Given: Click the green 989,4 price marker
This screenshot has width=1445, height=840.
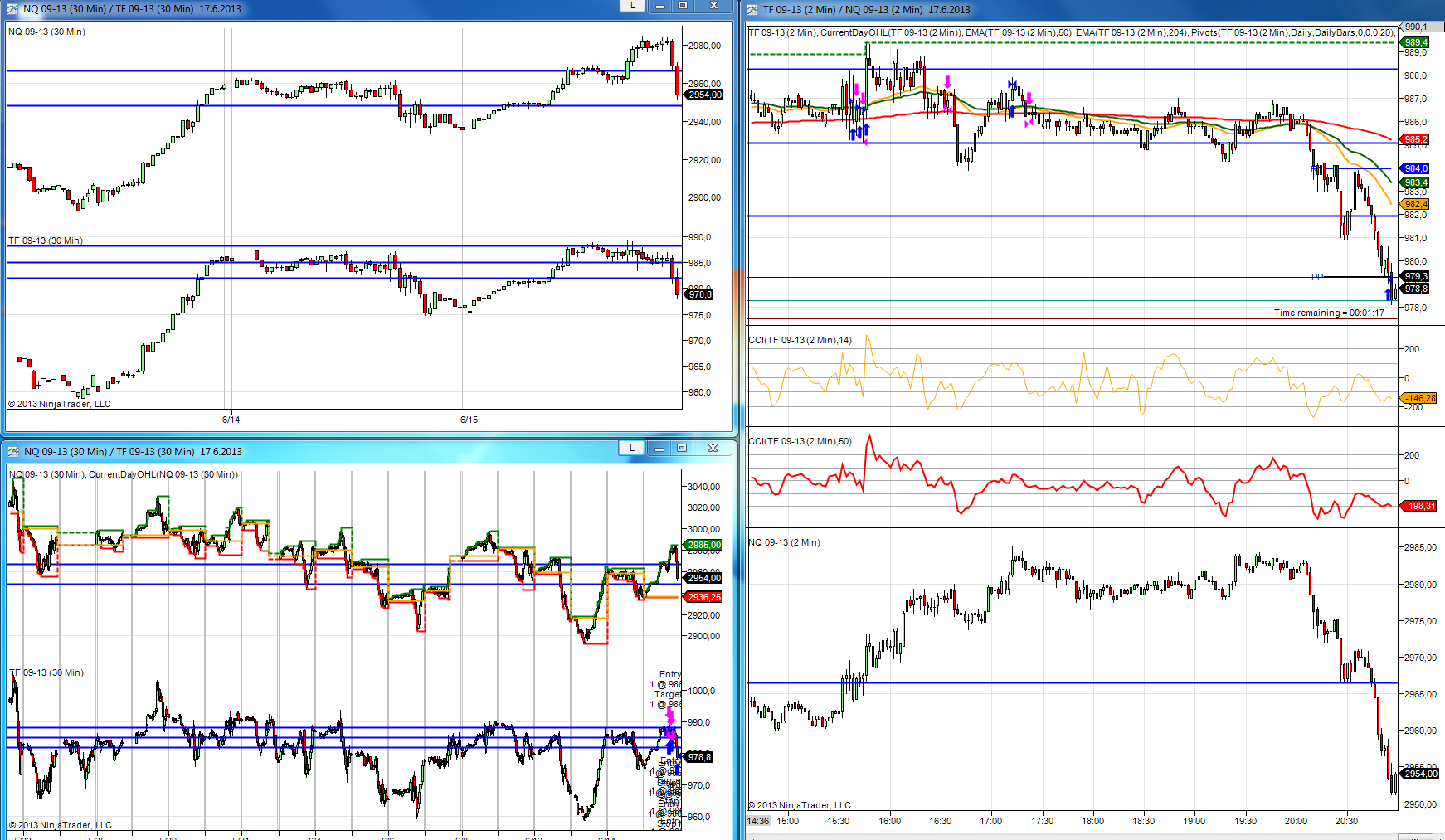Looking at the screenshot, I should [1415, 42].
